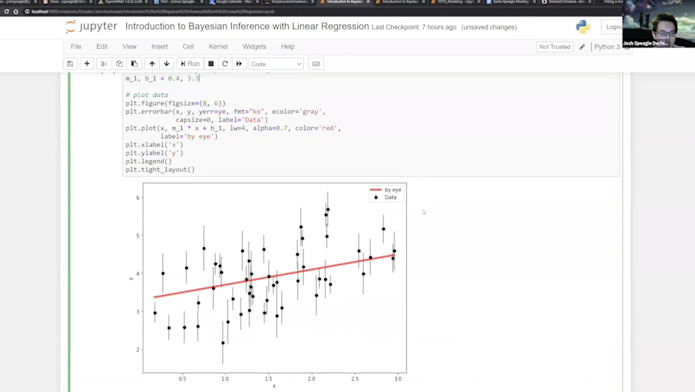Image resolution: width=695 pixels, height=392 pixels.
Task: Paste cells below with the clipboard icon
Action: click(134, 64)
